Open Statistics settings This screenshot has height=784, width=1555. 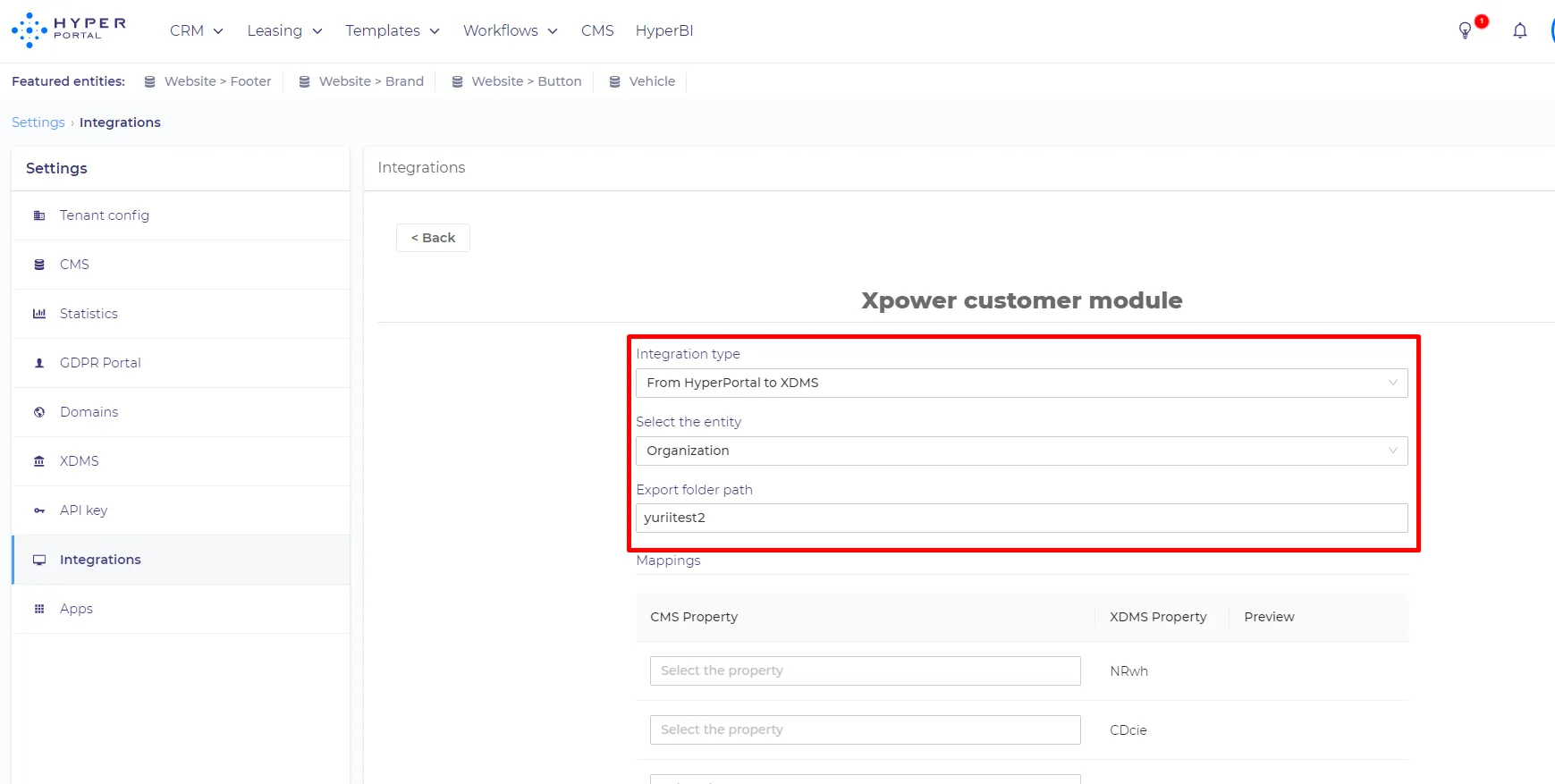[x=181, y=314]
